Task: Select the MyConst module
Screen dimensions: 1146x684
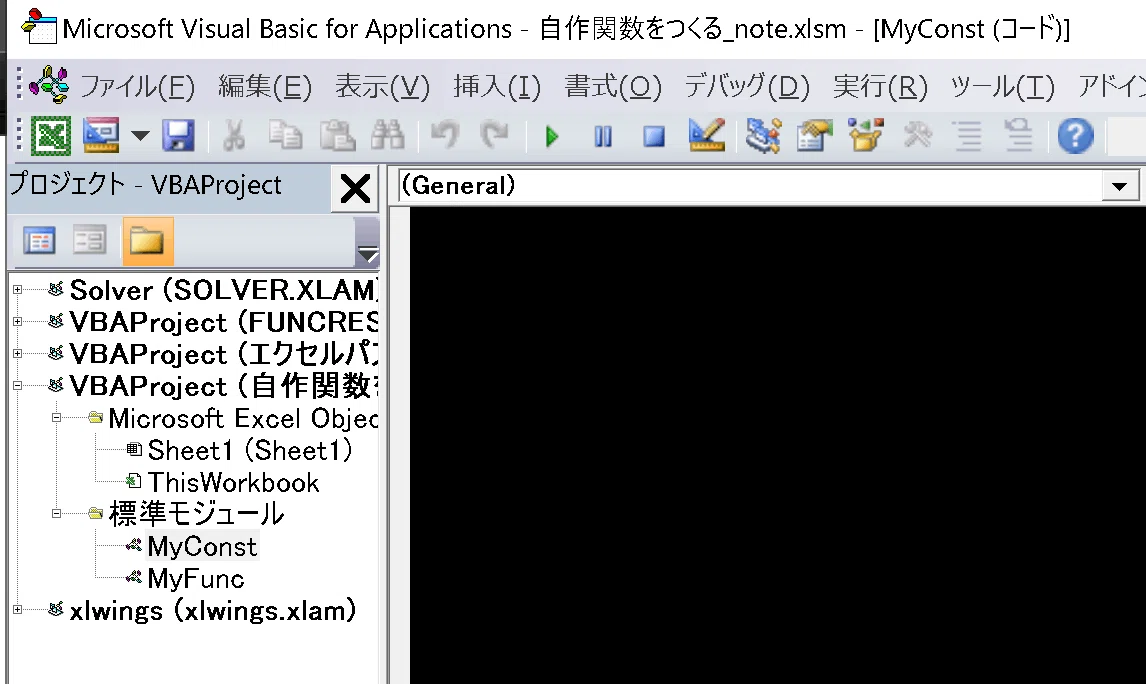Action: [202, 547]
